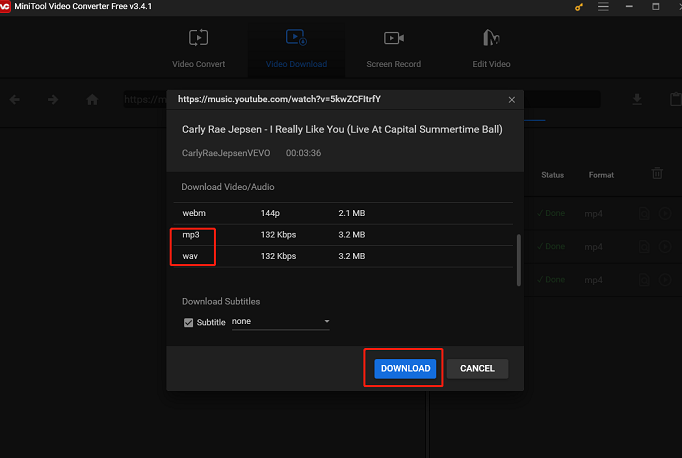Open the subtitle language dropdown showing none
Screen dimensions: 682x458
(x=281, y=322)
